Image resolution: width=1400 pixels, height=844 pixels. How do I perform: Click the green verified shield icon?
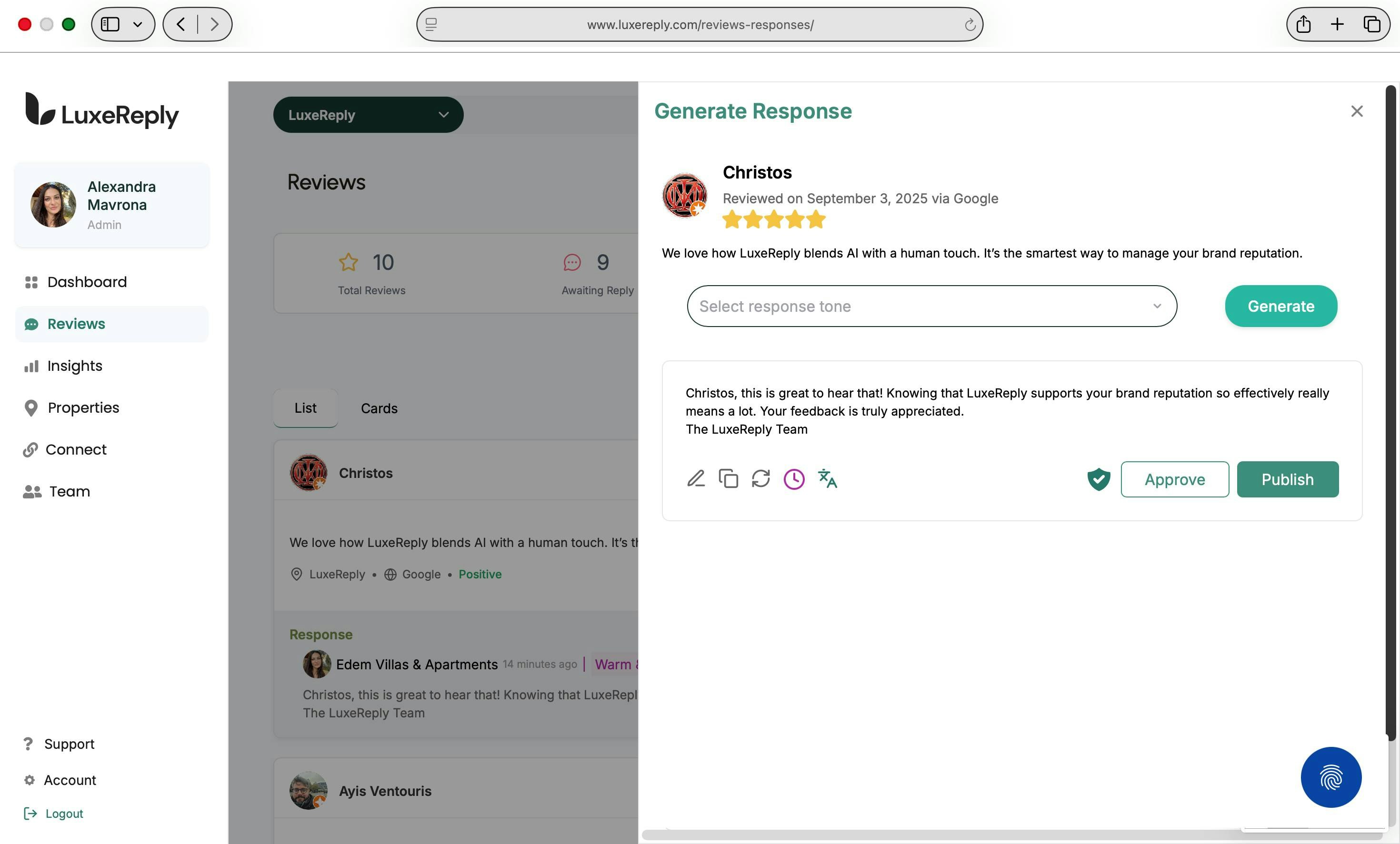(1098, 479)
